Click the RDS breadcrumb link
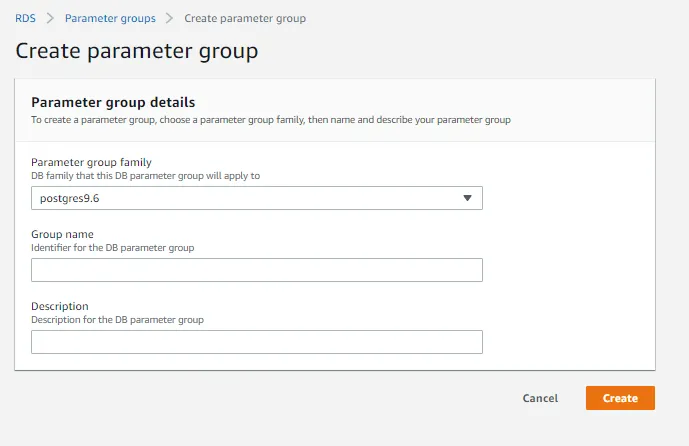689x446 pixels. tap(25, 18)
